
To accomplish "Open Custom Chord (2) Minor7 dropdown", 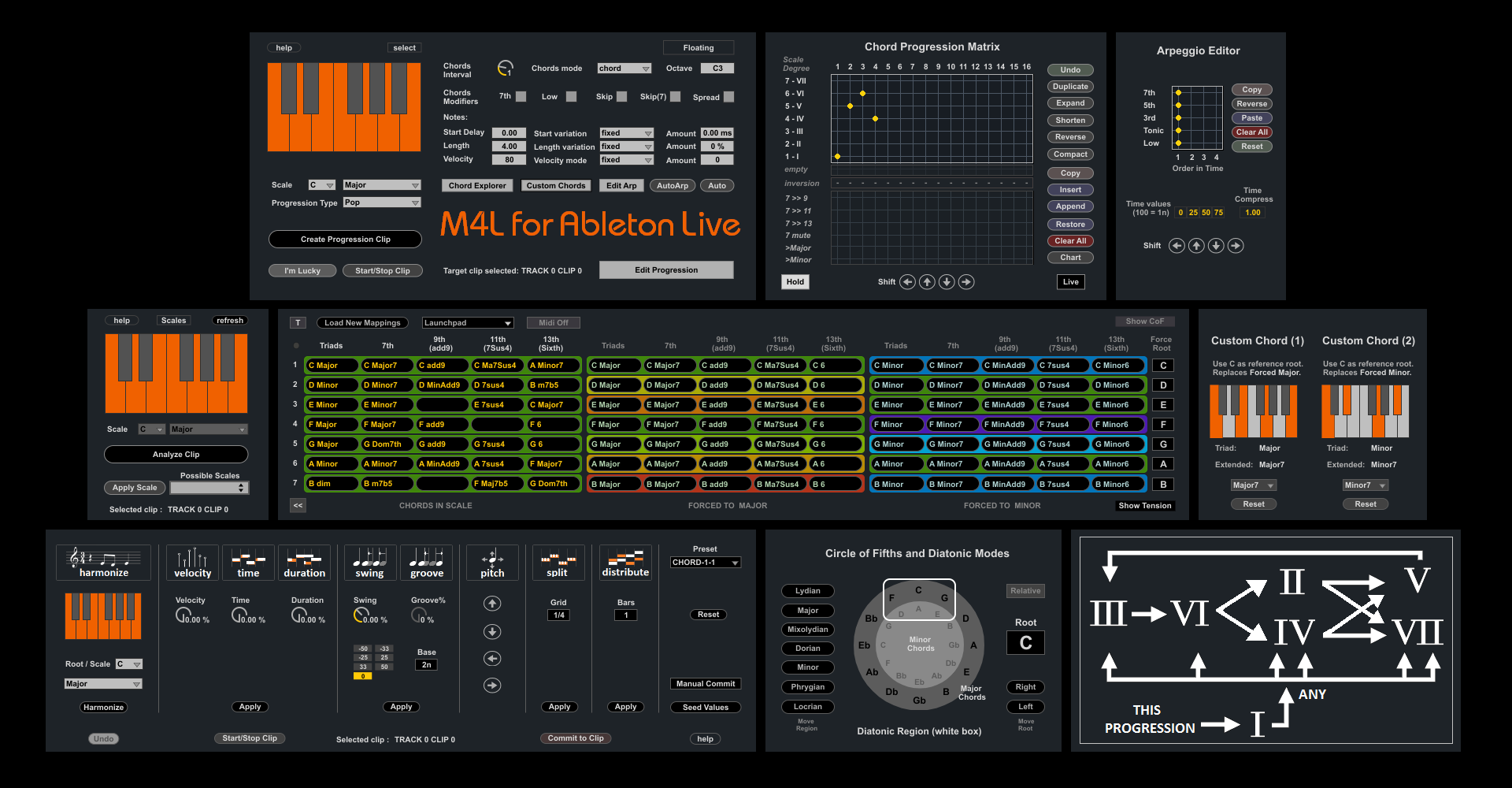I will click(x=1366, y=485).
